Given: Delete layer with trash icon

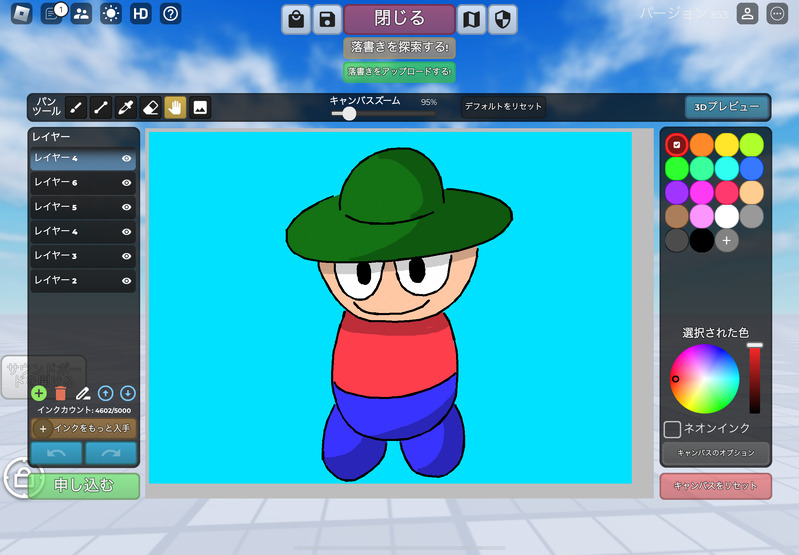Looking at the screenshot, I should (61, 393).
